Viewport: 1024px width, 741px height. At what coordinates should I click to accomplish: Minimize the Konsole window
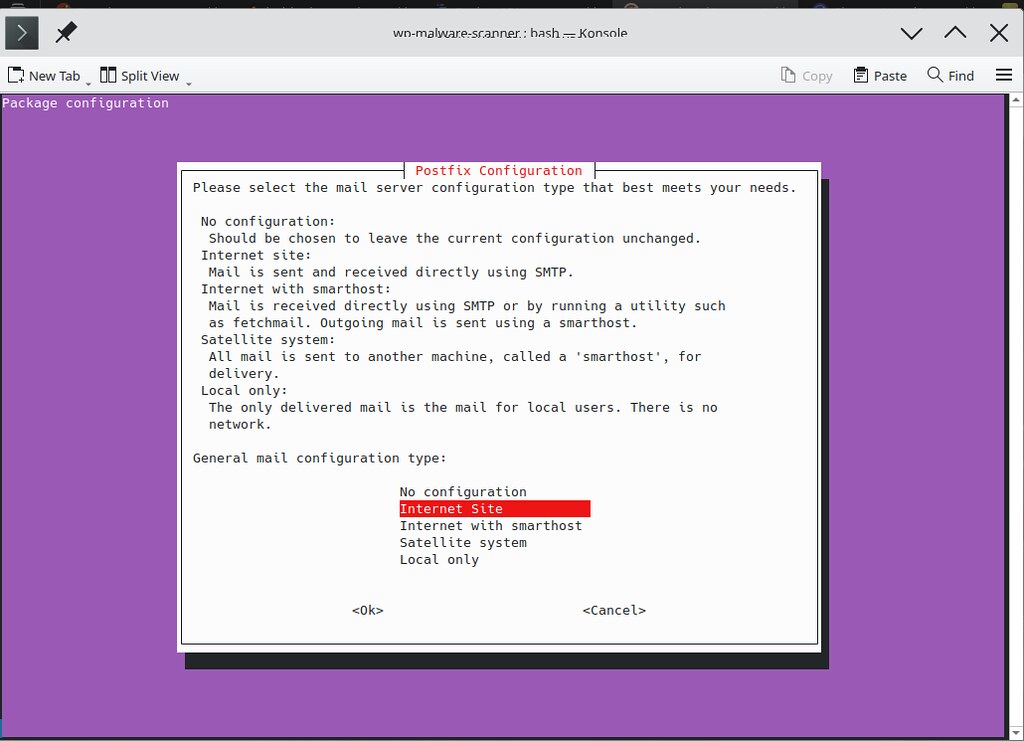pos(911,33)
